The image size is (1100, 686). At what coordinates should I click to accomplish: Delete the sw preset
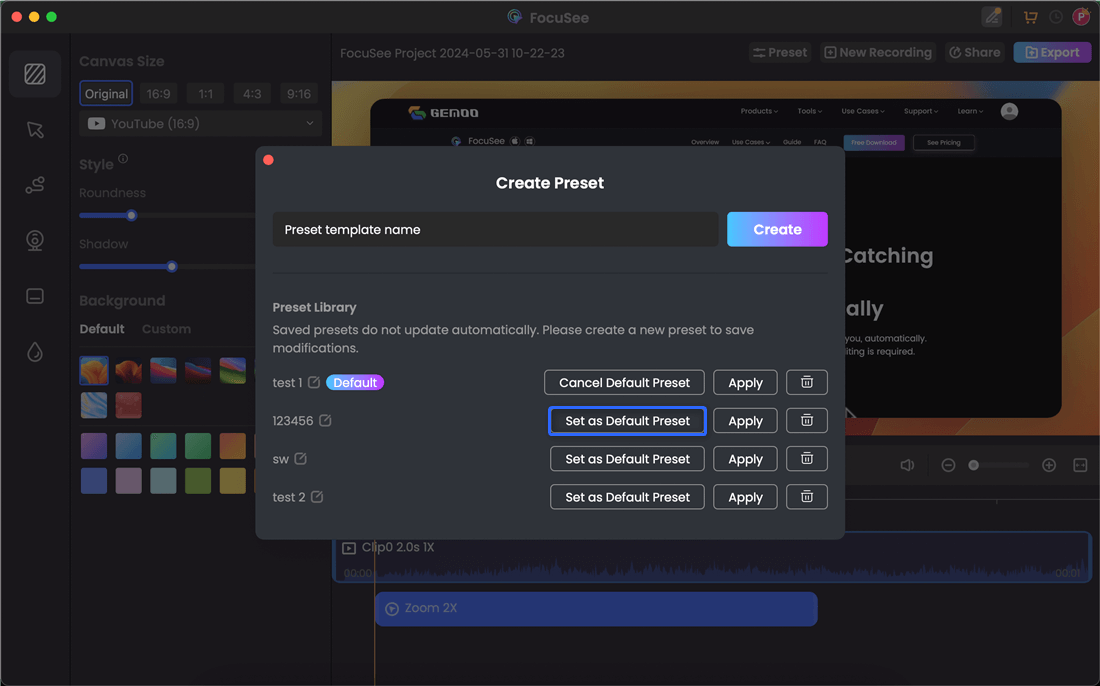pos(807,459)
